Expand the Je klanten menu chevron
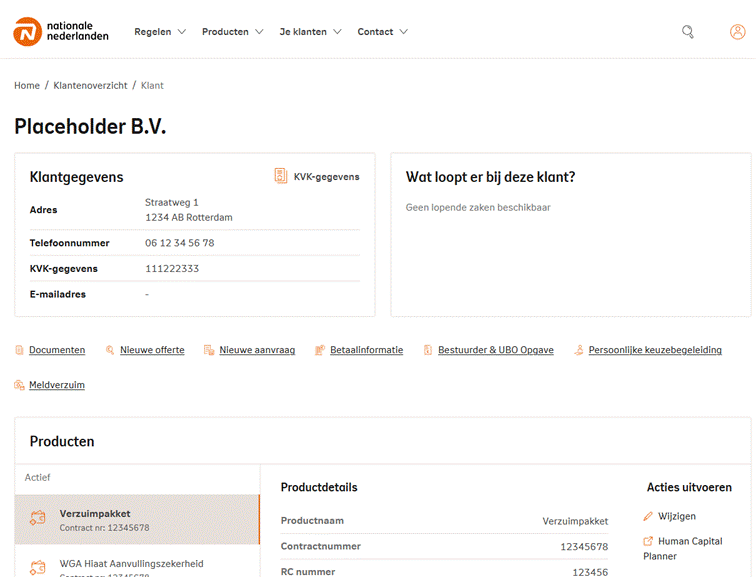Image resolution: width=756 pixels, height=577 pixels. click(338, 32)
